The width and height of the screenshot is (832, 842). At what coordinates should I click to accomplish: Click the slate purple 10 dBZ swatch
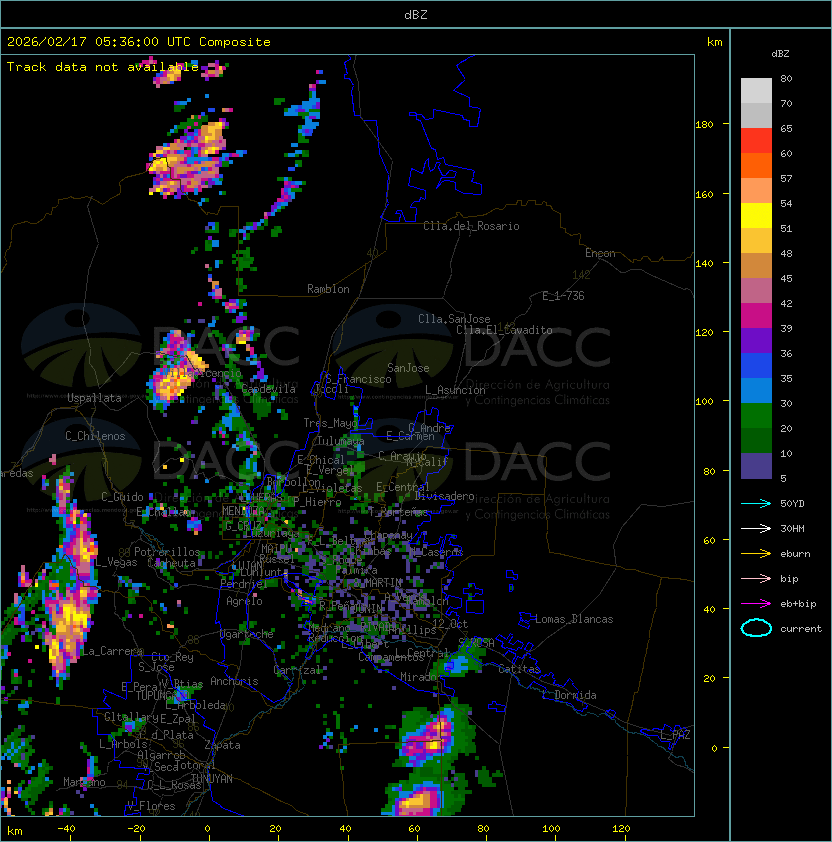pos(756,466)
